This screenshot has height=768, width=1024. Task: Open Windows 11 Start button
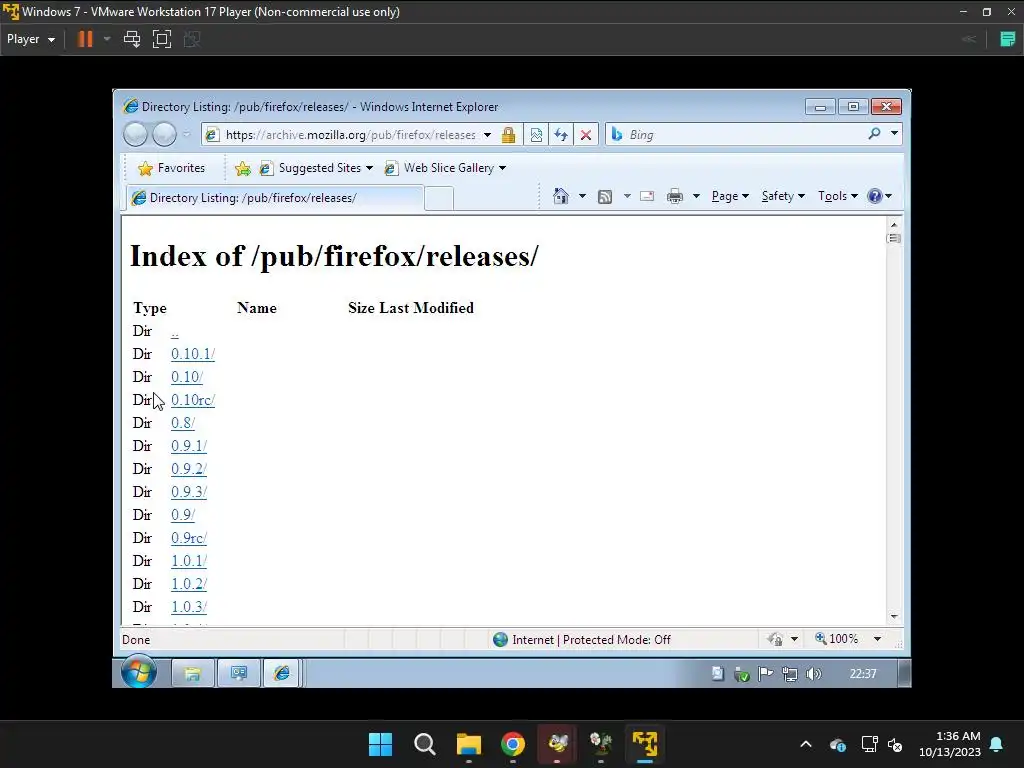380,744
